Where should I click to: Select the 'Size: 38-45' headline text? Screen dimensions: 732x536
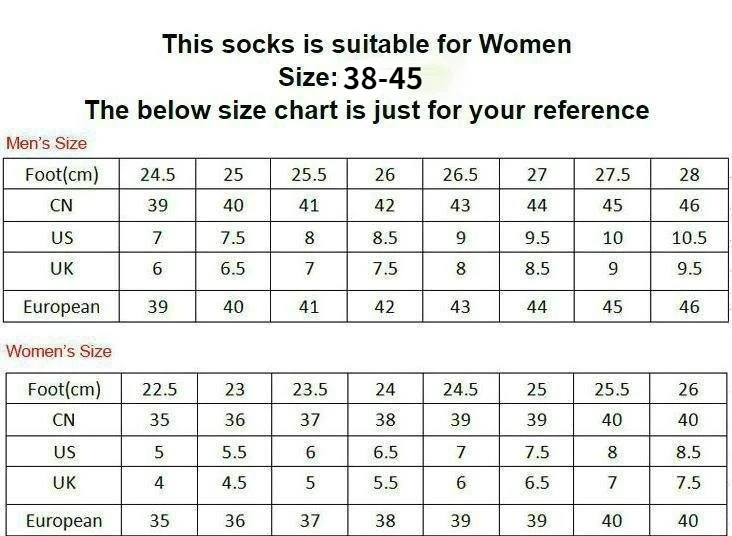point(350,78)
